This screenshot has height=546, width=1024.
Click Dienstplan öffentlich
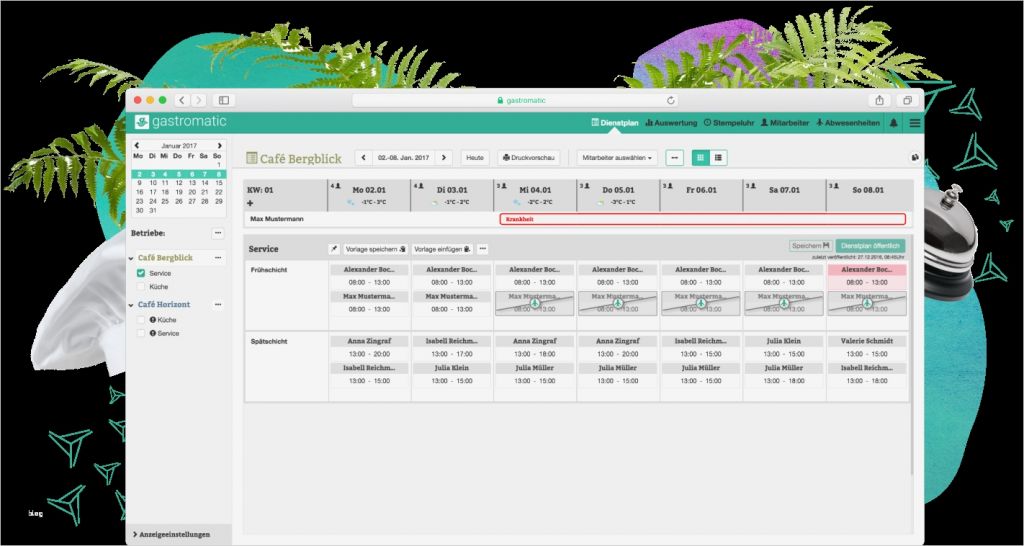[x=870, y=246]
